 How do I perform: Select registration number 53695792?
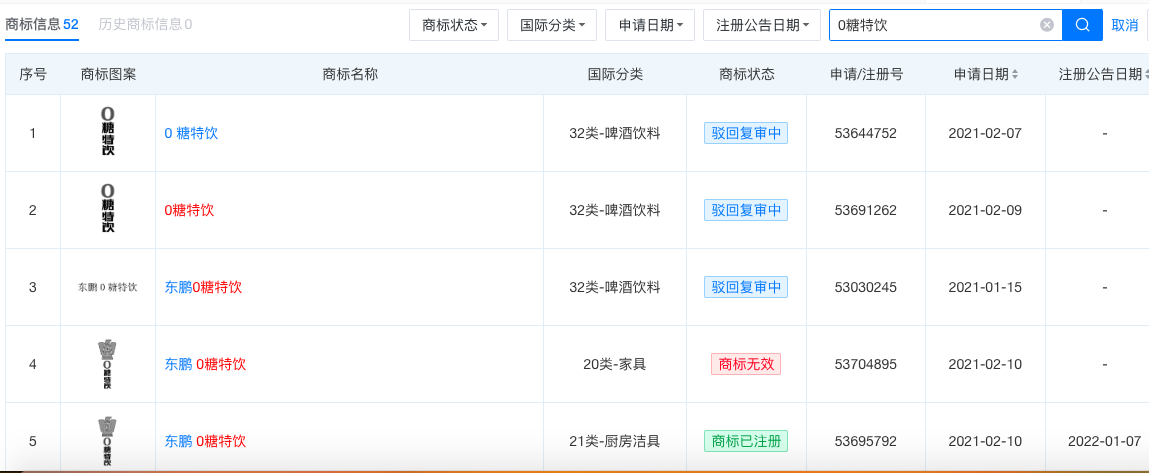[x=865, y=441]
